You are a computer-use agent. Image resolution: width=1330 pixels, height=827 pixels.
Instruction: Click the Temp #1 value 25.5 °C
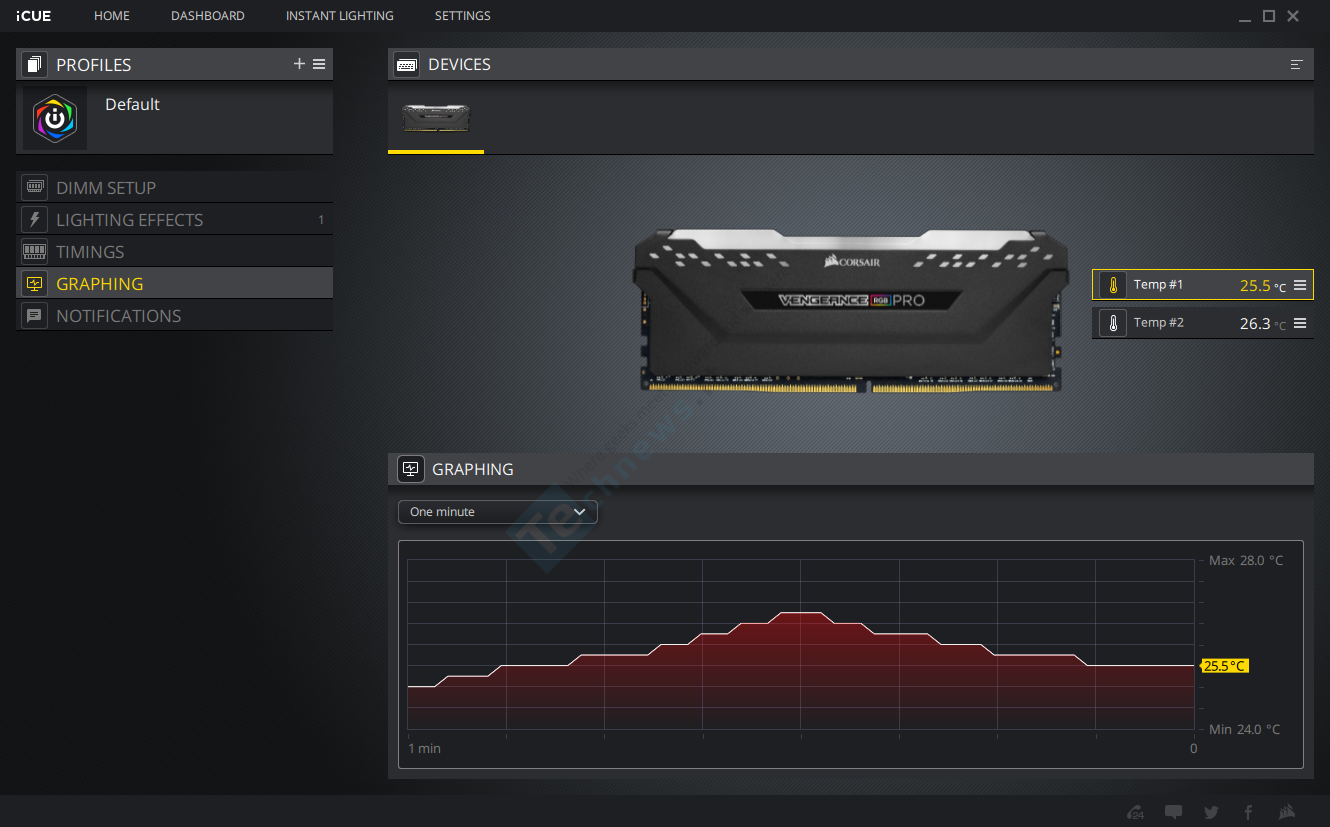pyautogui.click(x=1263, y=286)
